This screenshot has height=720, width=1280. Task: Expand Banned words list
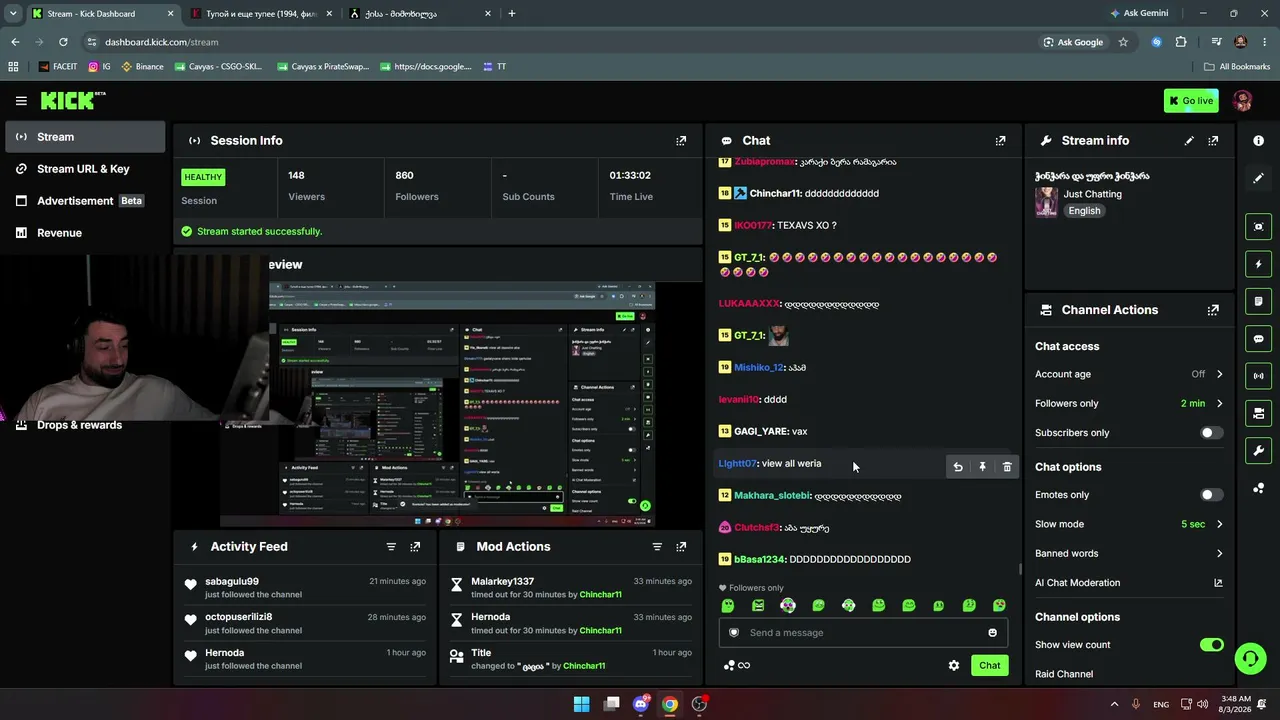(1129, 554)
